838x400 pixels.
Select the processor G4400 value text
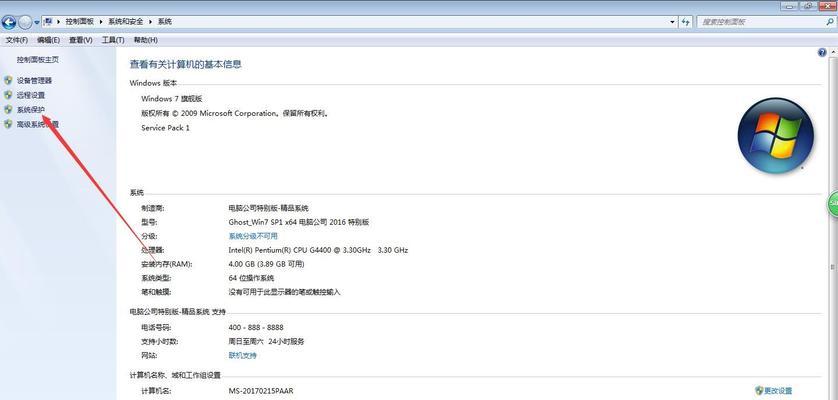318,250
